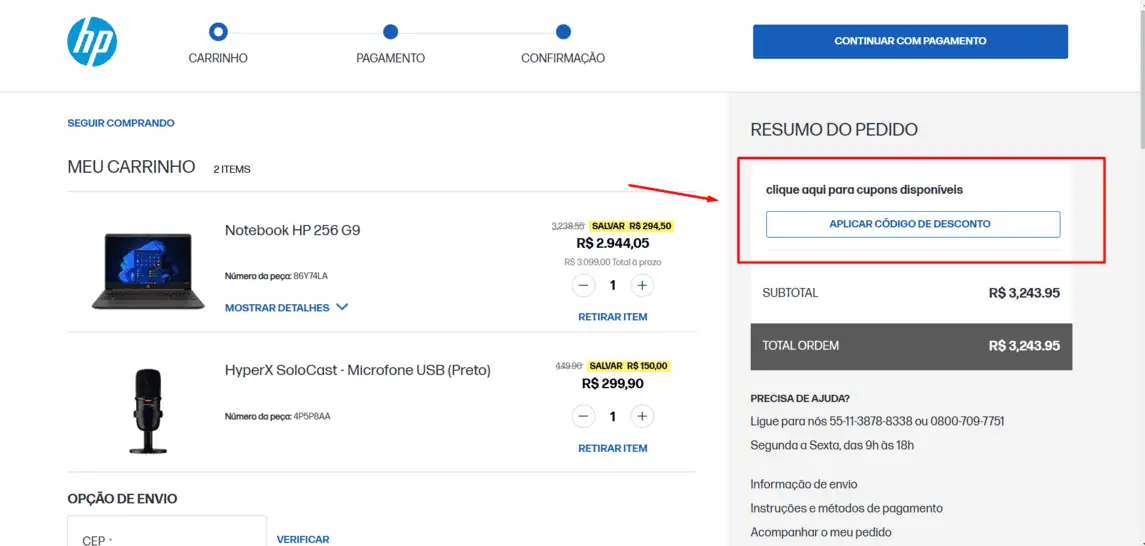
Task: Decrease quantity of HyperX SoloCast microphone
Action: [583, 416]
